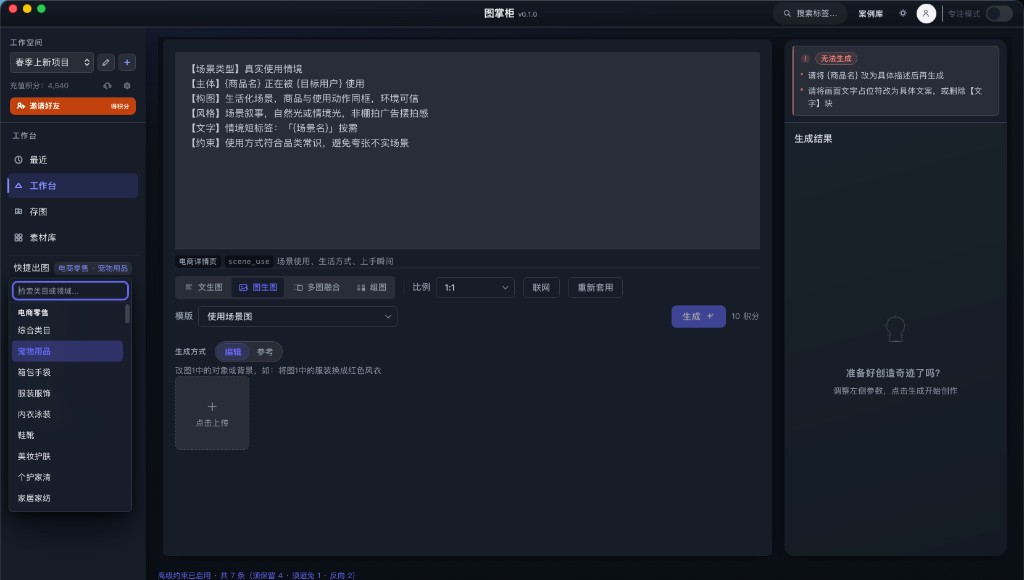Choose 箱包手袋 in category list

click(x=67, y=372)
